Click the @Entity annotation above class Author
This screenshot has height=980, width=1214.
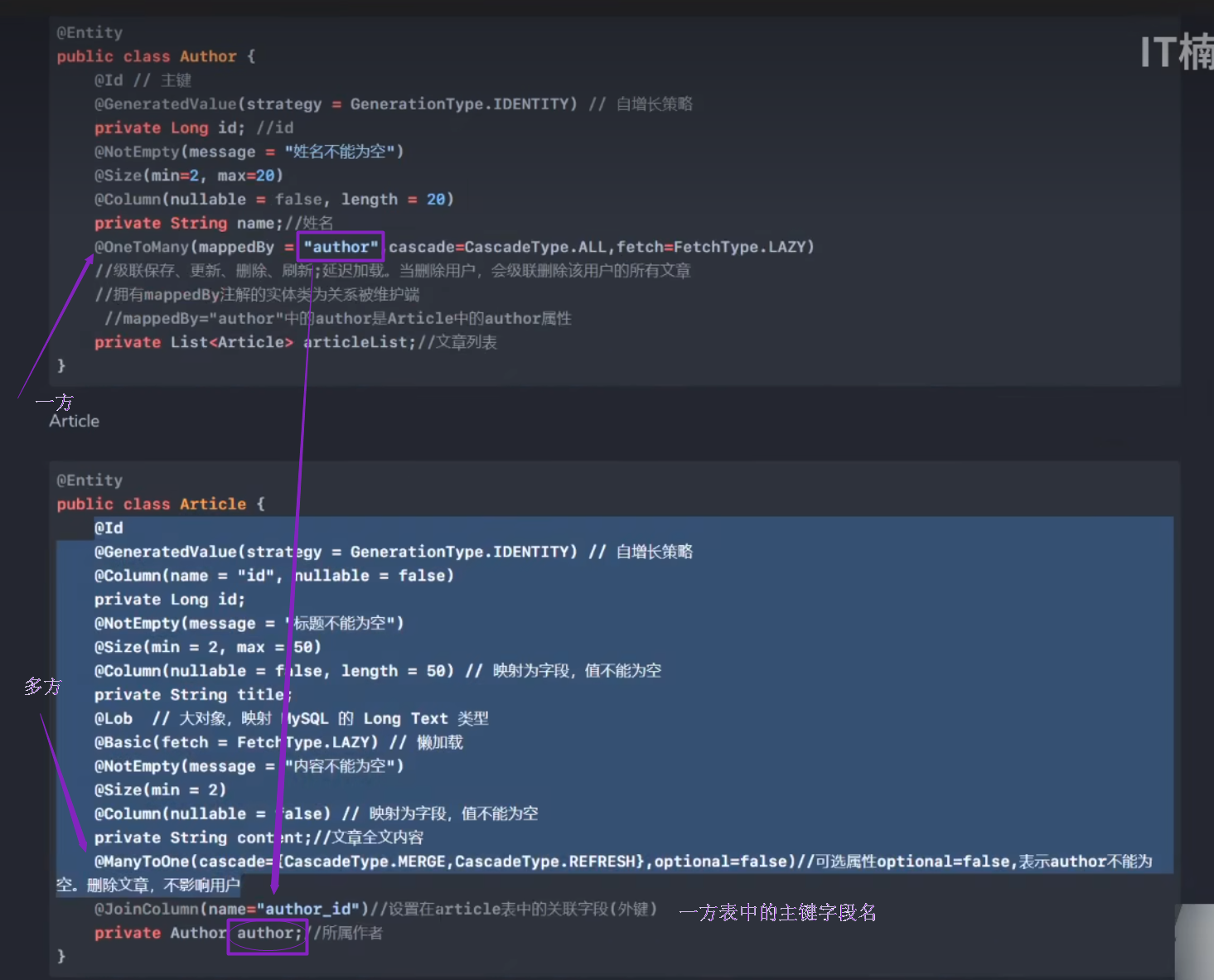pos(89,32)
